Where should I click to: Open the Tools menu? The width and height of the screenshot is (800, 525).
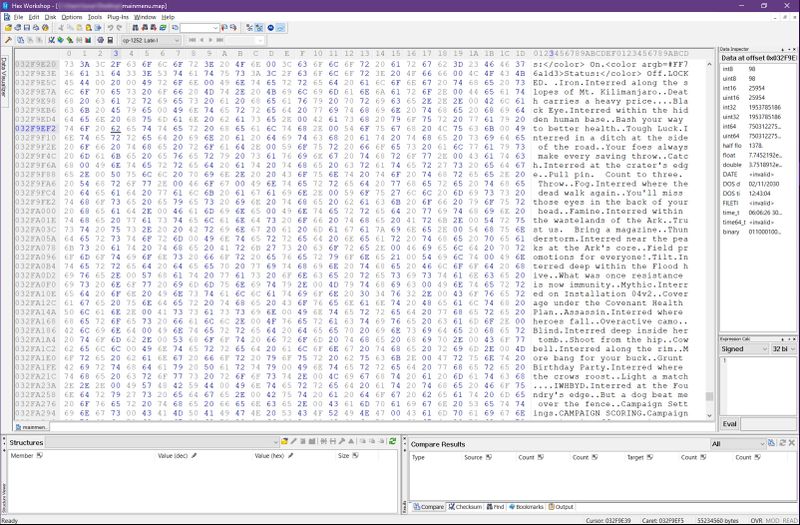(95, 17)
